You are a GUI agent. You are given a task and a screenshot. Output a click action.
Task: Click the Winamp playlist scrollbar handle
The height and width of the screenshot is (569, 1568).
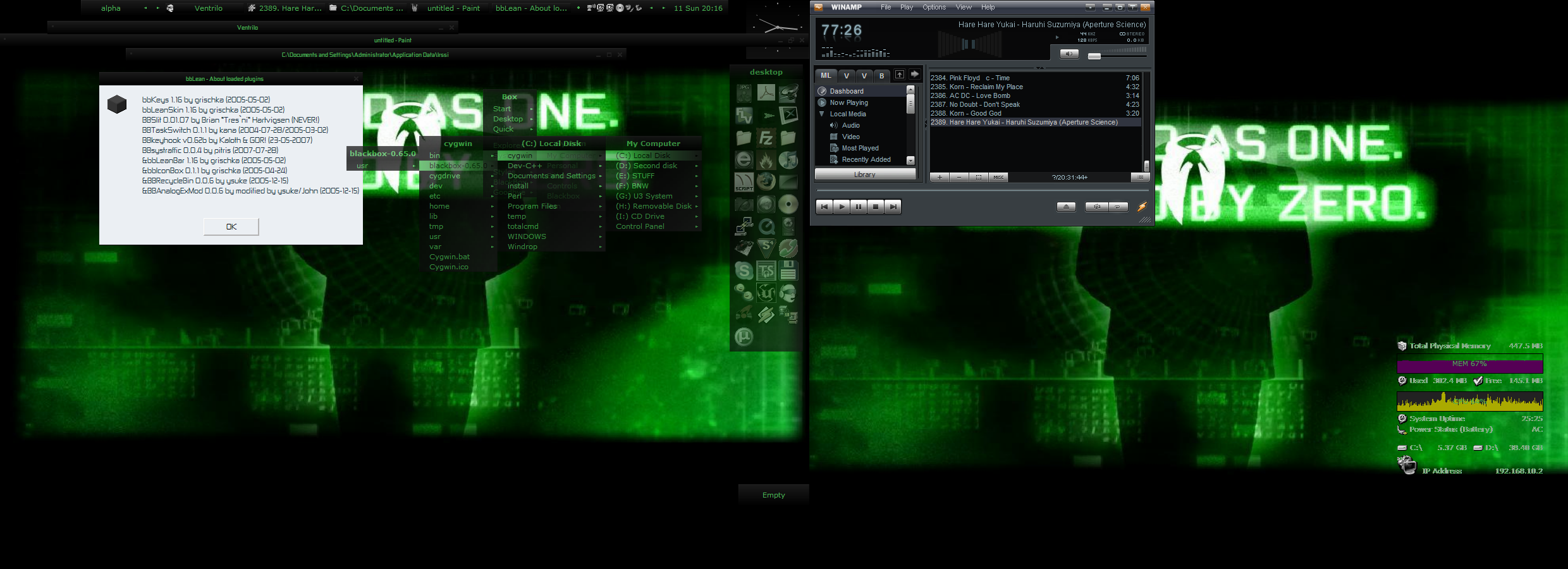click(1146, 166)
